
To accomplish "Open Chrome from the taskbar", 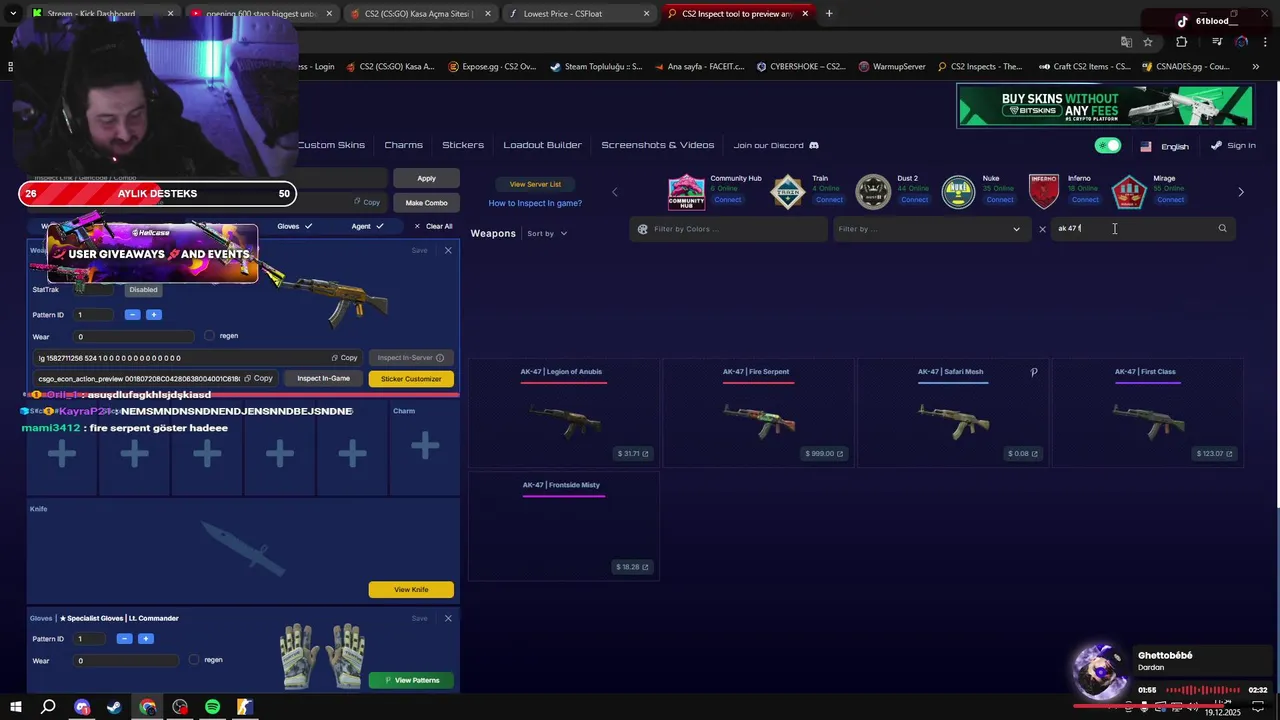I will coord(147,707).
